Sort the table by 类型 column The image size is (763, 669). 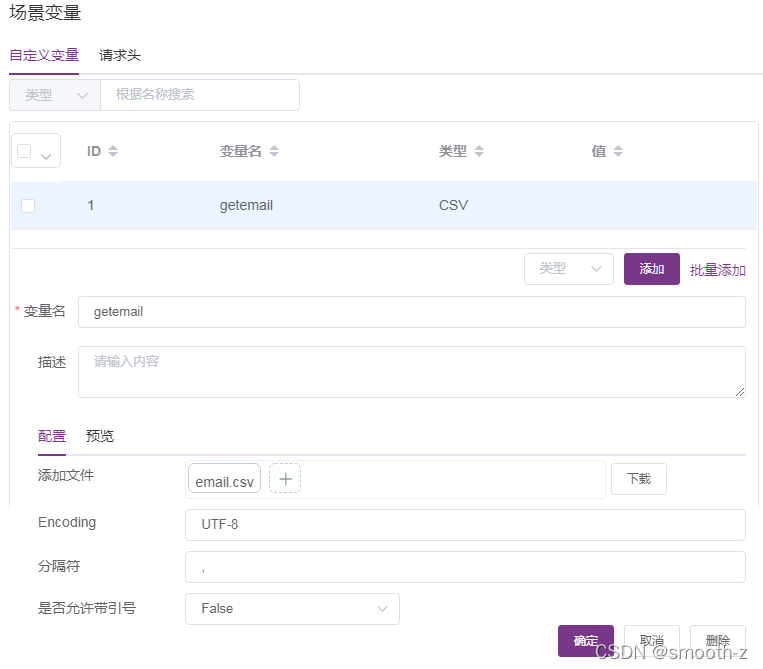pos(479,151)
